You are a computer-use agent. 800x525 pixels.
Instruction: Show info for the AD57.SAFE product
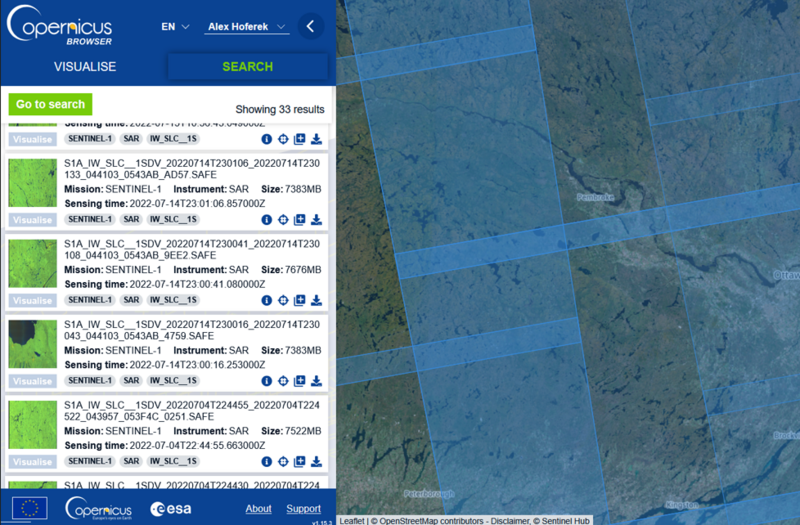tap(267, 220)
